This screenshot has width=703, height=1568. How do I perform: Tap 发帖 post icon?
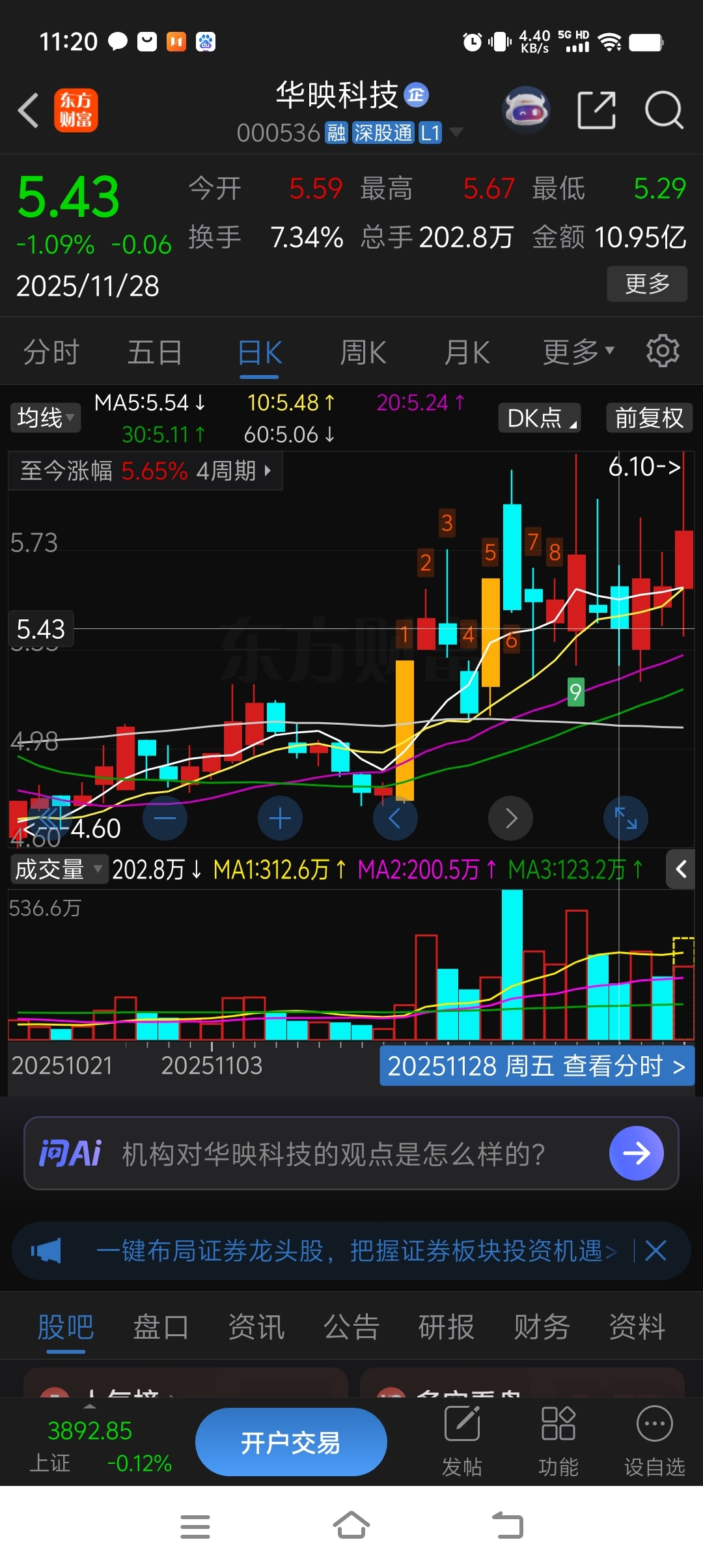pos(462,1442)
